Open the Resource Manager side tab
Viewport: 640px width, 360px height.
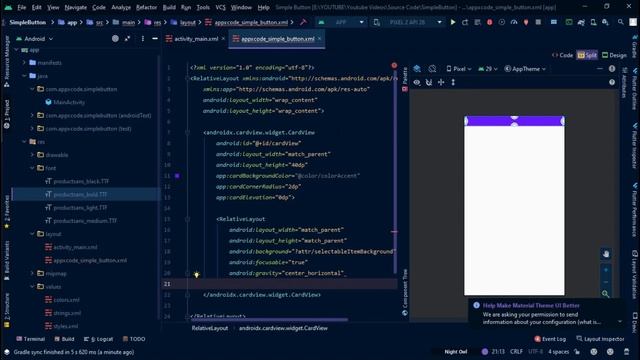pos(7,61)
